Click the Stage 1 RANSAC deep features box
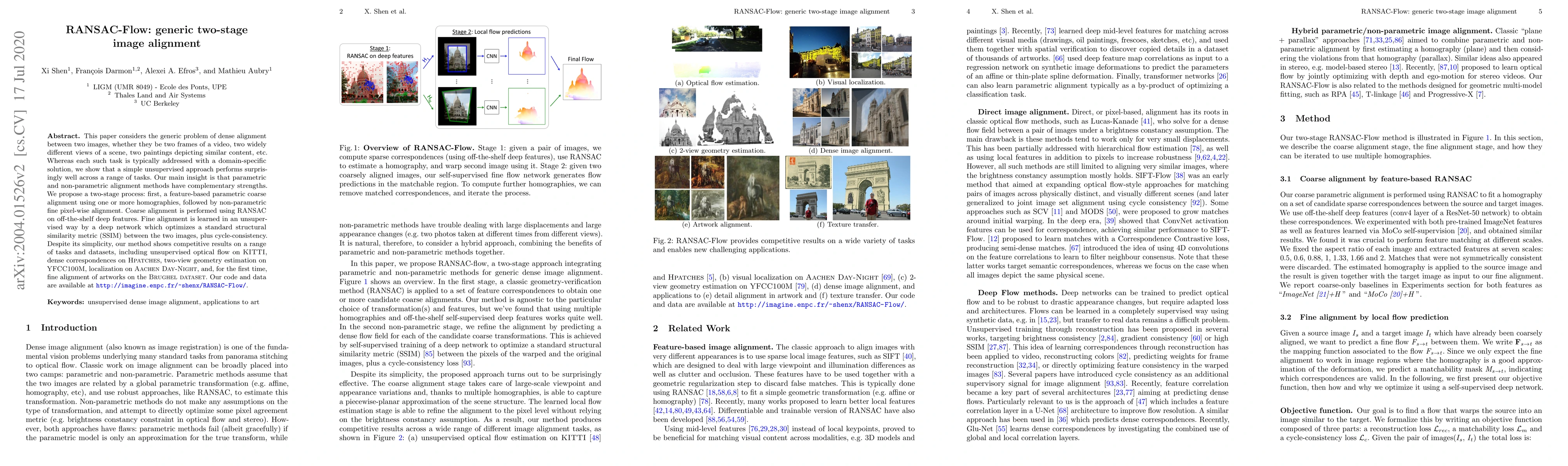This screenshot has height=466, width=1568. [x=380, y=74]
